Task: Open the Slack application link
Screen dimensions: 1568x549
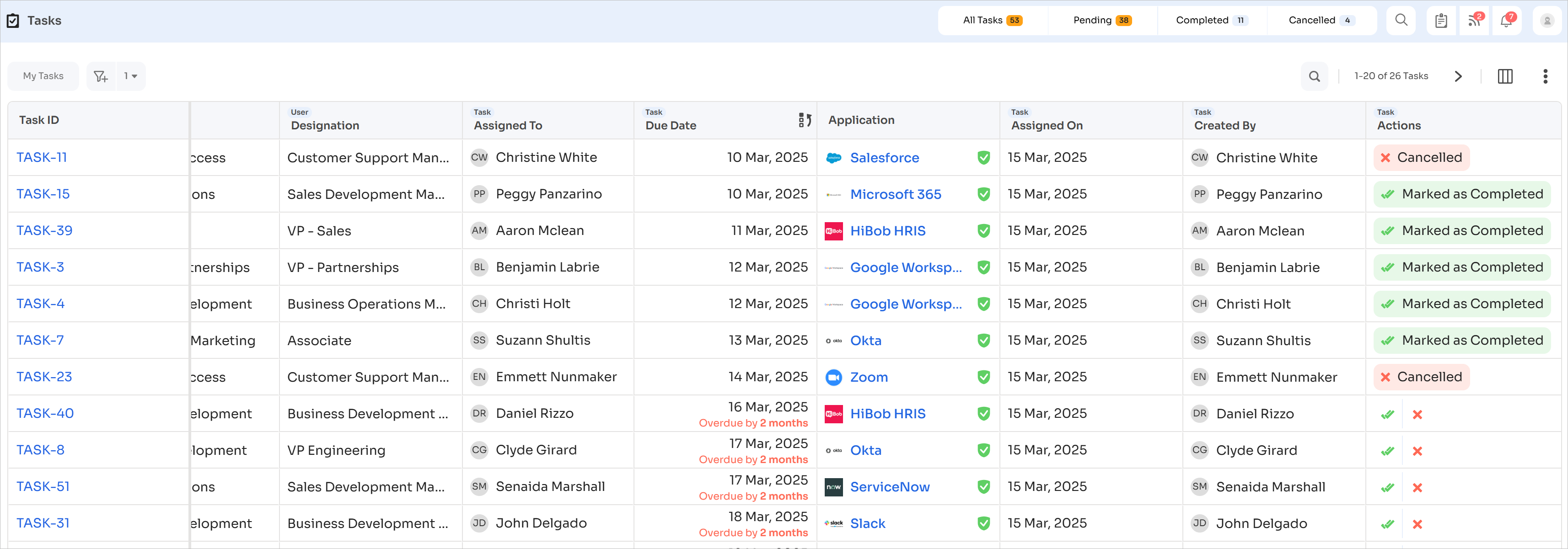Action: [x=867, y=523]
